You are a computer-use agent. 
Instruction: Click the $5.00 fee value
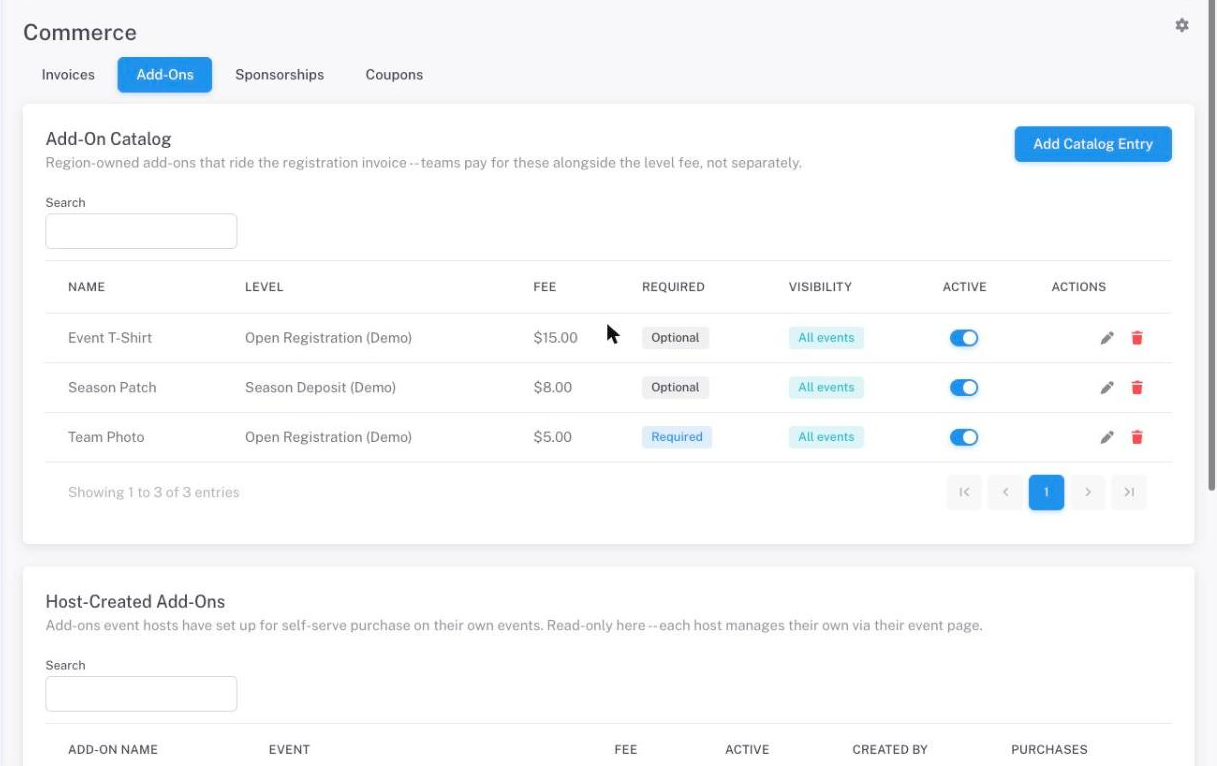click(x=552, y=437)
